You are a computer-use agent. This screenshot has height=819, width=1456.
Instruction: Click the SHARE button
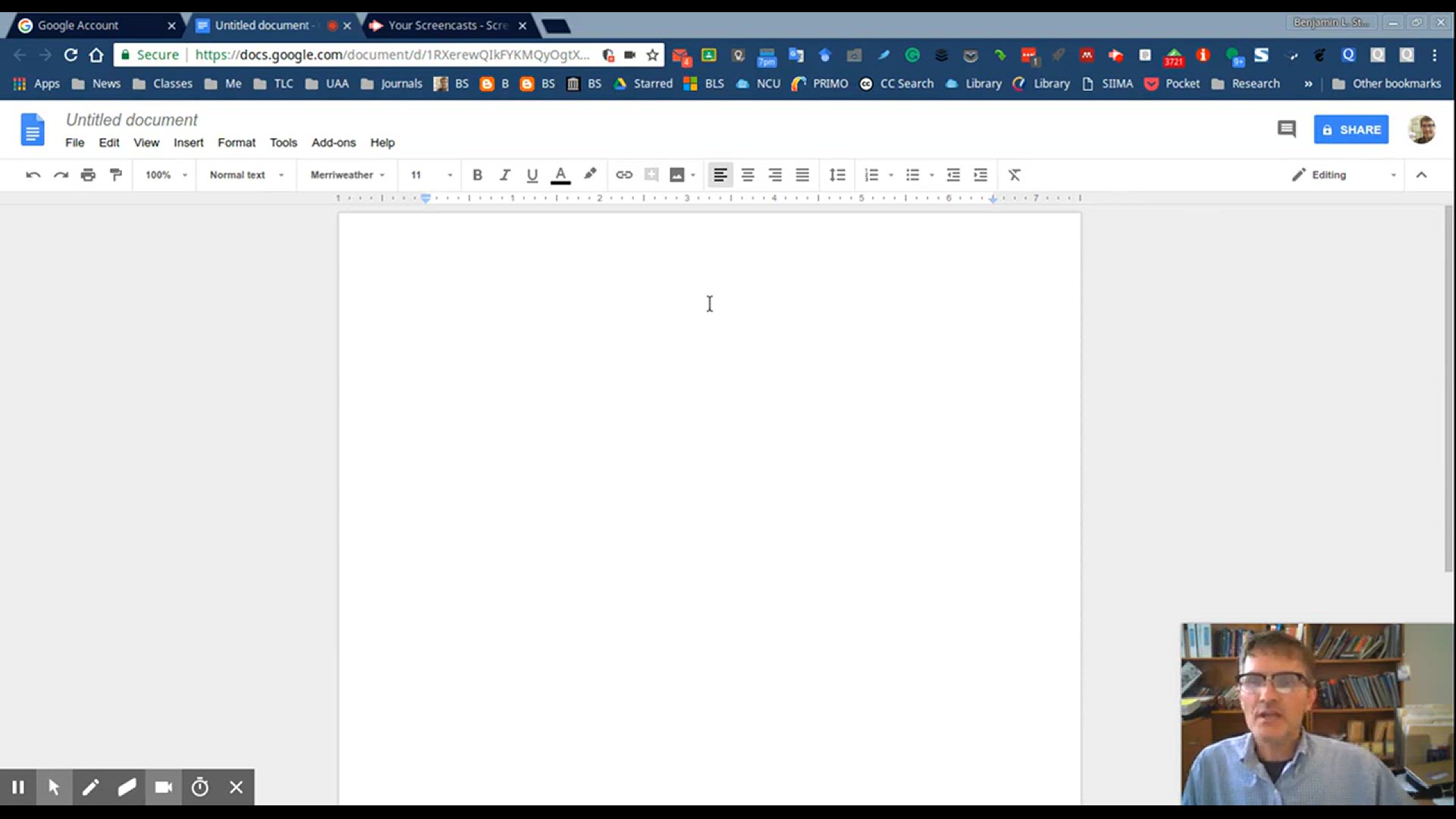click(x=1351, y=129)
